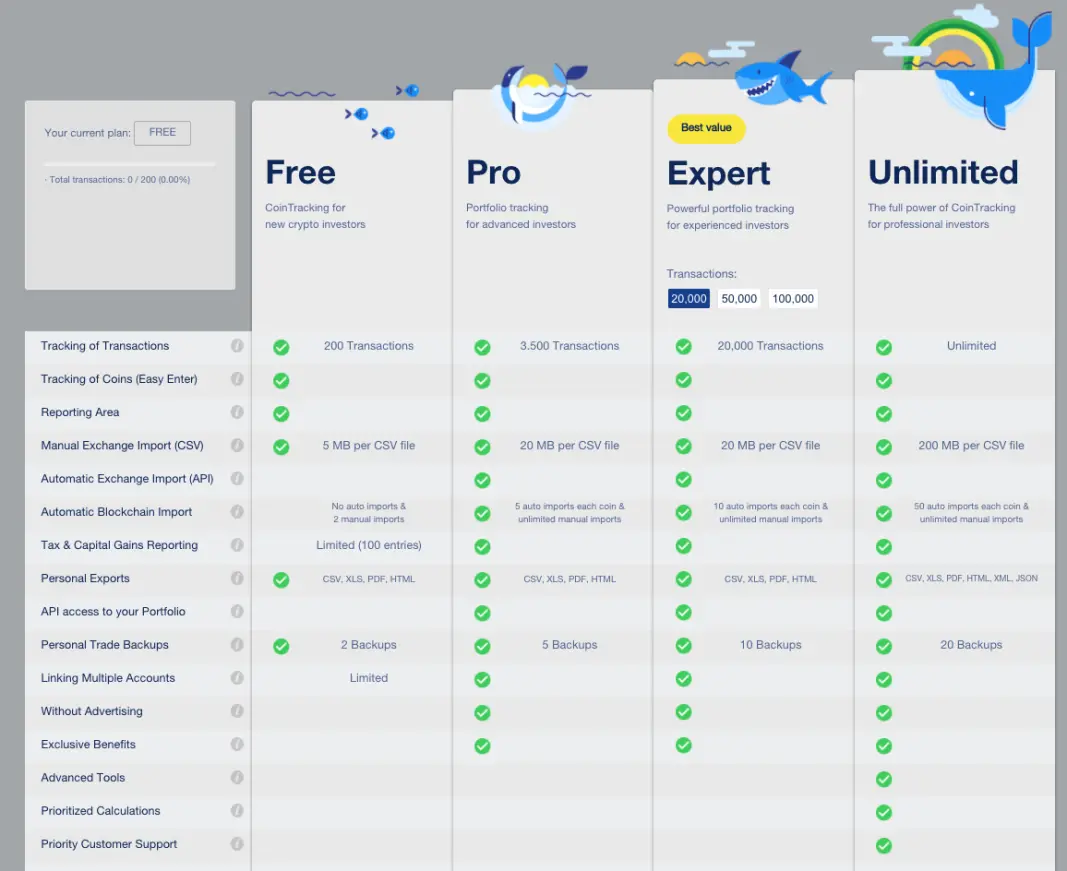Click CSV, XLS, PDF, HTML, XML, JSON text
Screen dimensions: 1067x871
tap(971, 578)
